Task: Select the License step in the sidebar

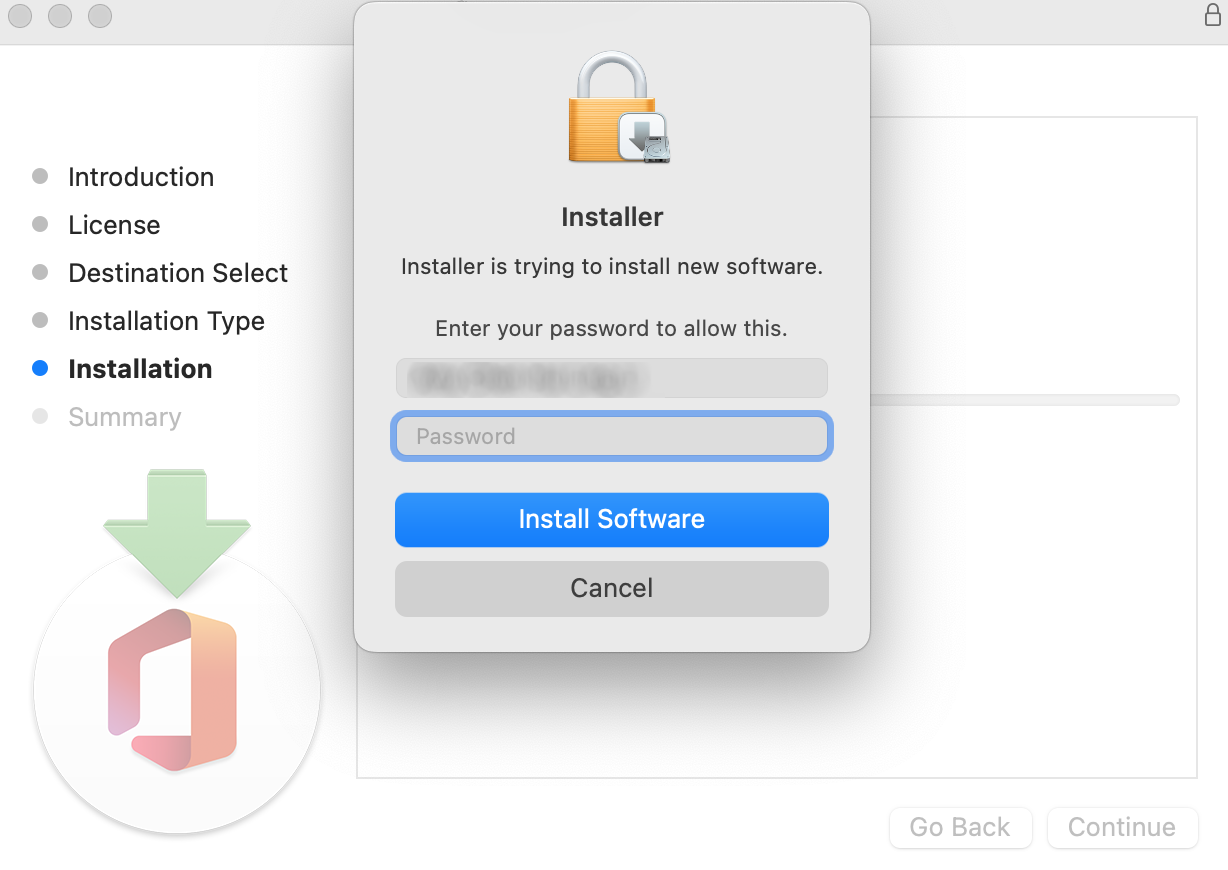Action: coord(114,225)
